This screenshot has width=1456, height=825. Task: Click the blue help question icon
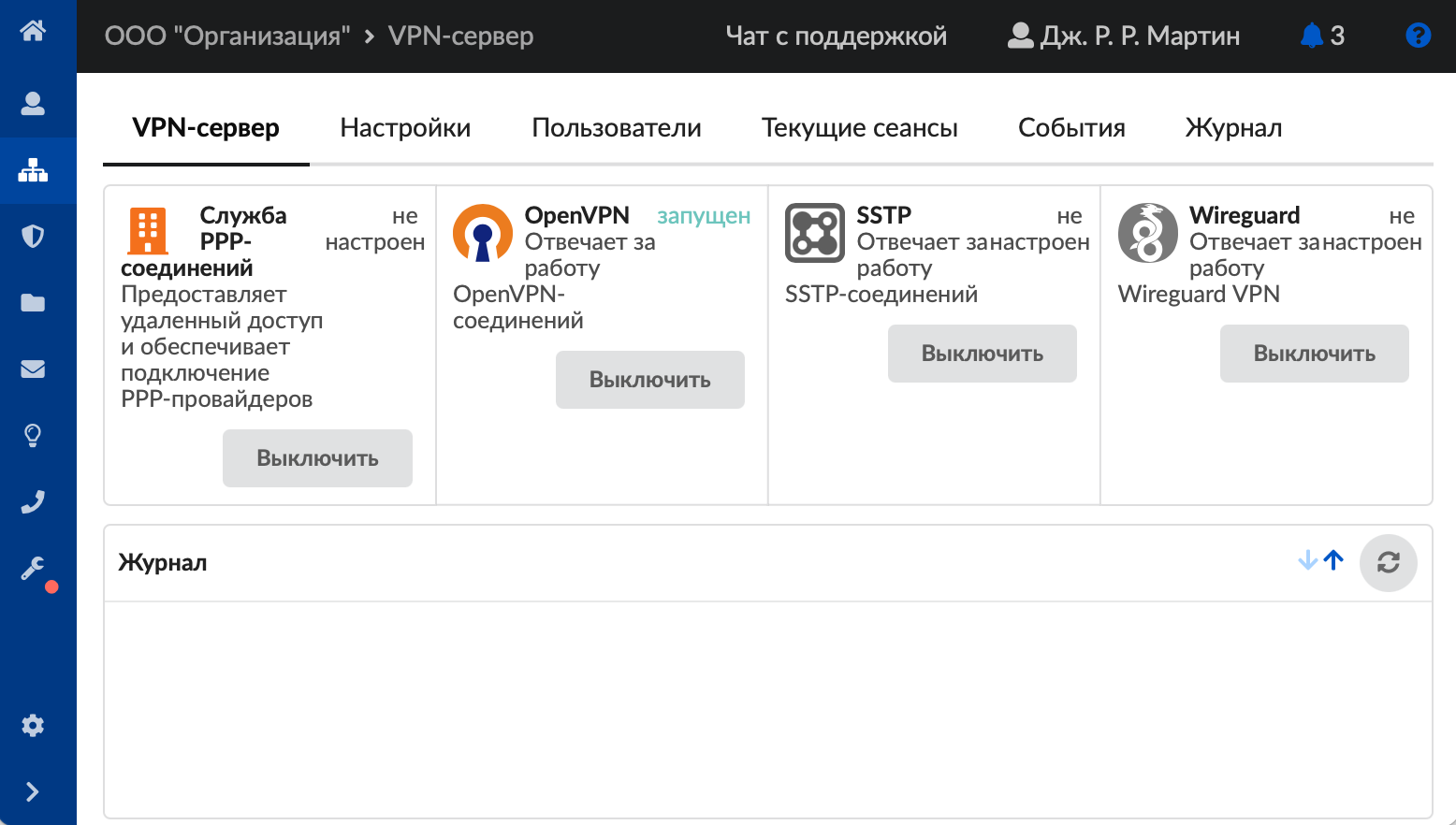(1418, 36)
